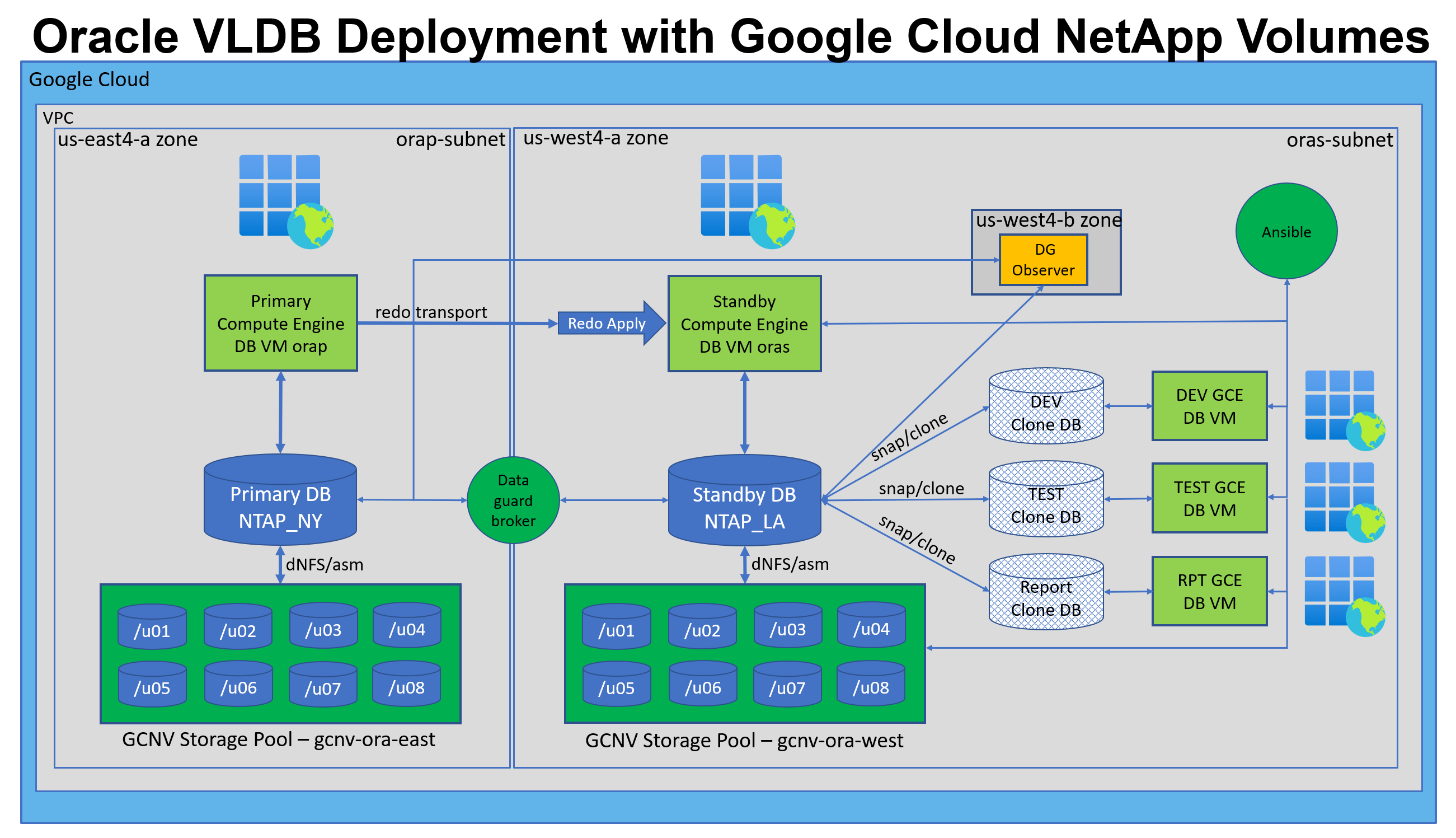Screen dimensions: 1456x838
Task: Select the DG Observer orange box
Action: point(1043,260)
